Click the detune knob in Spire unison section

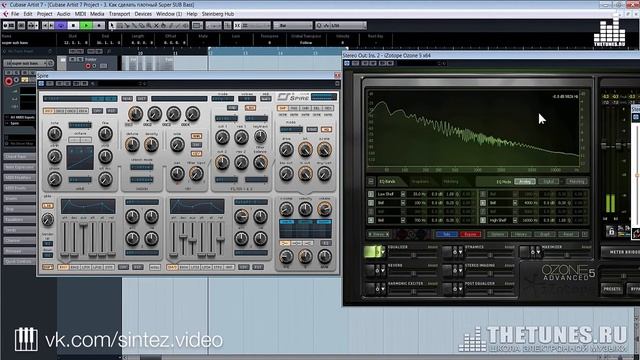coord(132,144)
